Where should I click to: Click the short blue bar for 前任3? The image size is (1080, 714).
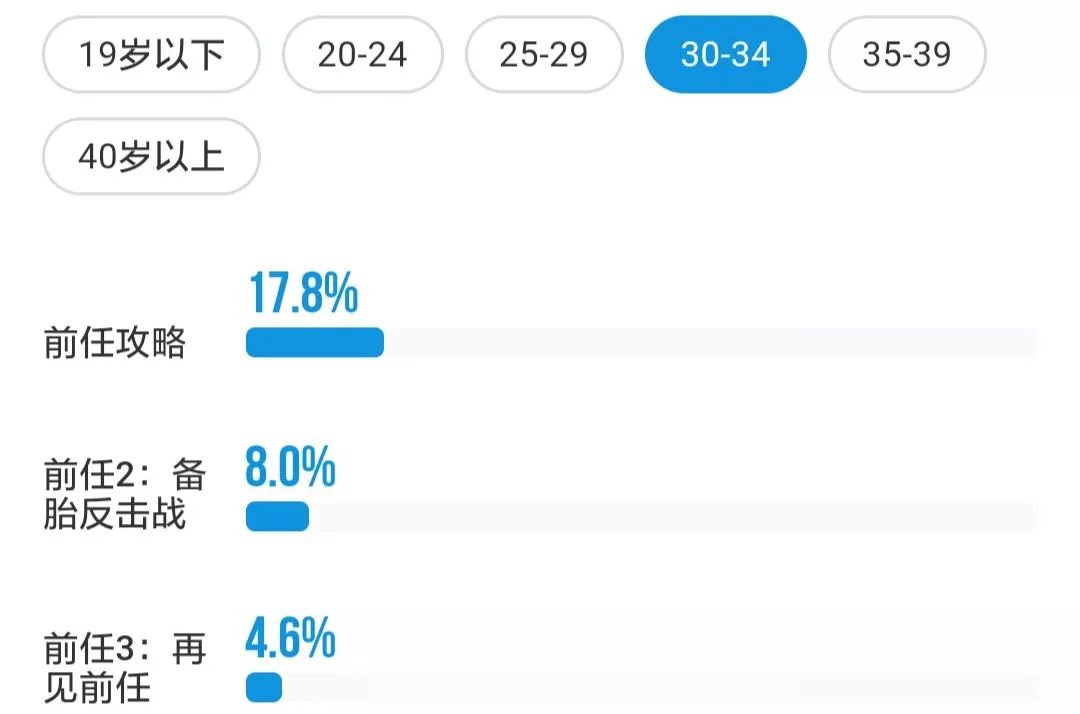coord(264,688)
